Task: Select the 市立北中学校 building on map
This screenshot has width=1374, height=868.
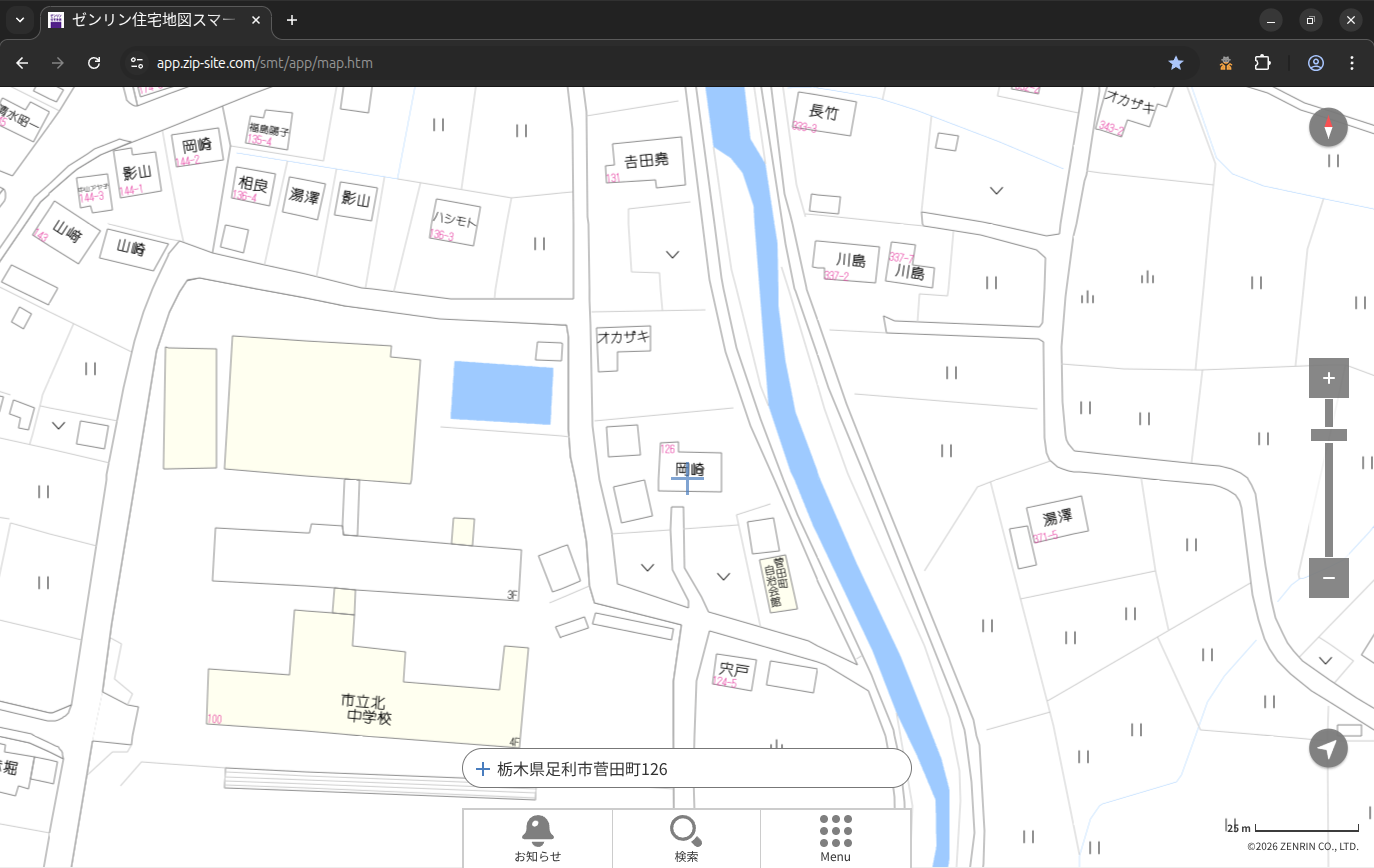Action: point(367,708)
